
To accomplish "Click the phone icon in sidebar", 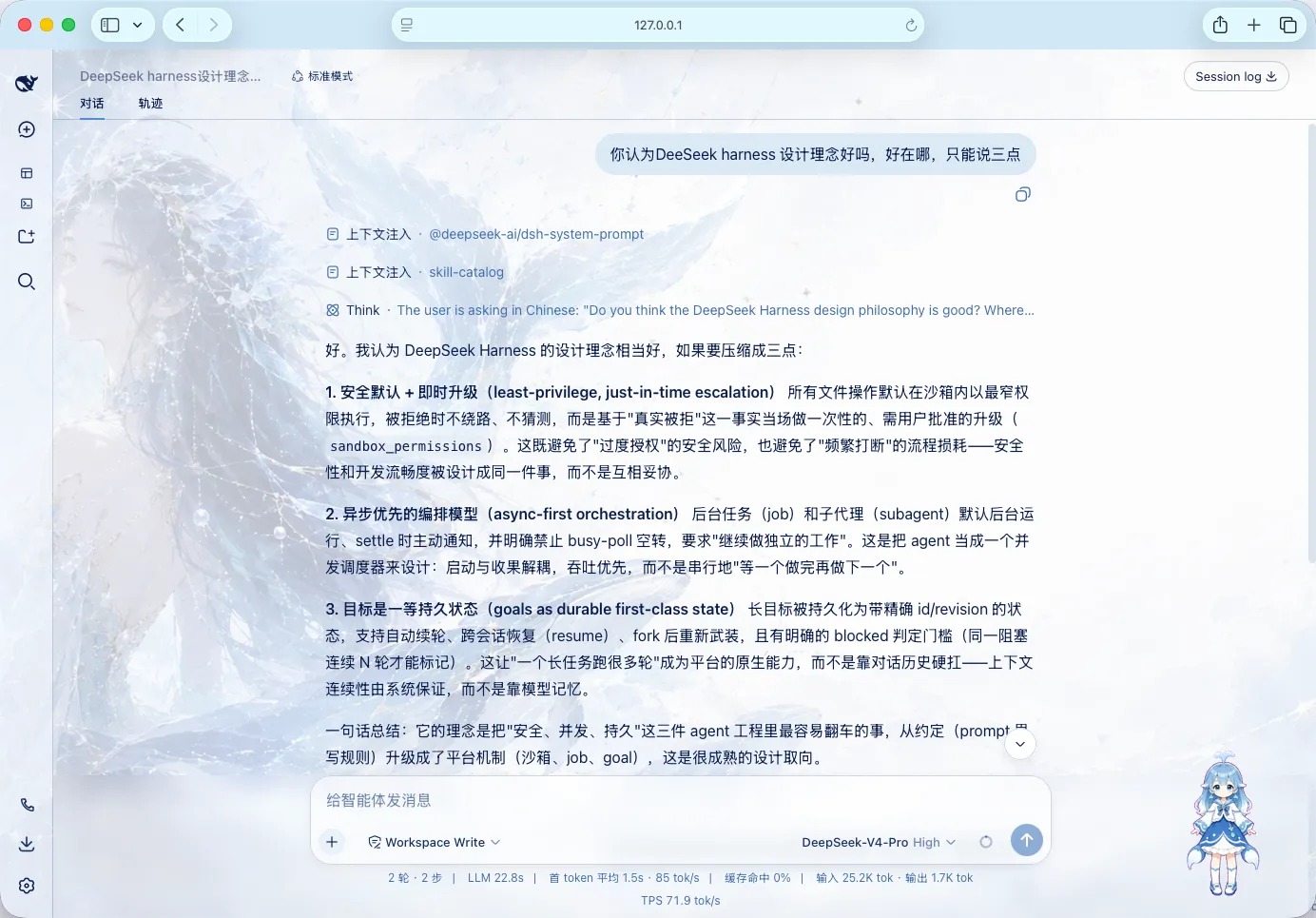I will click(27, 805).
